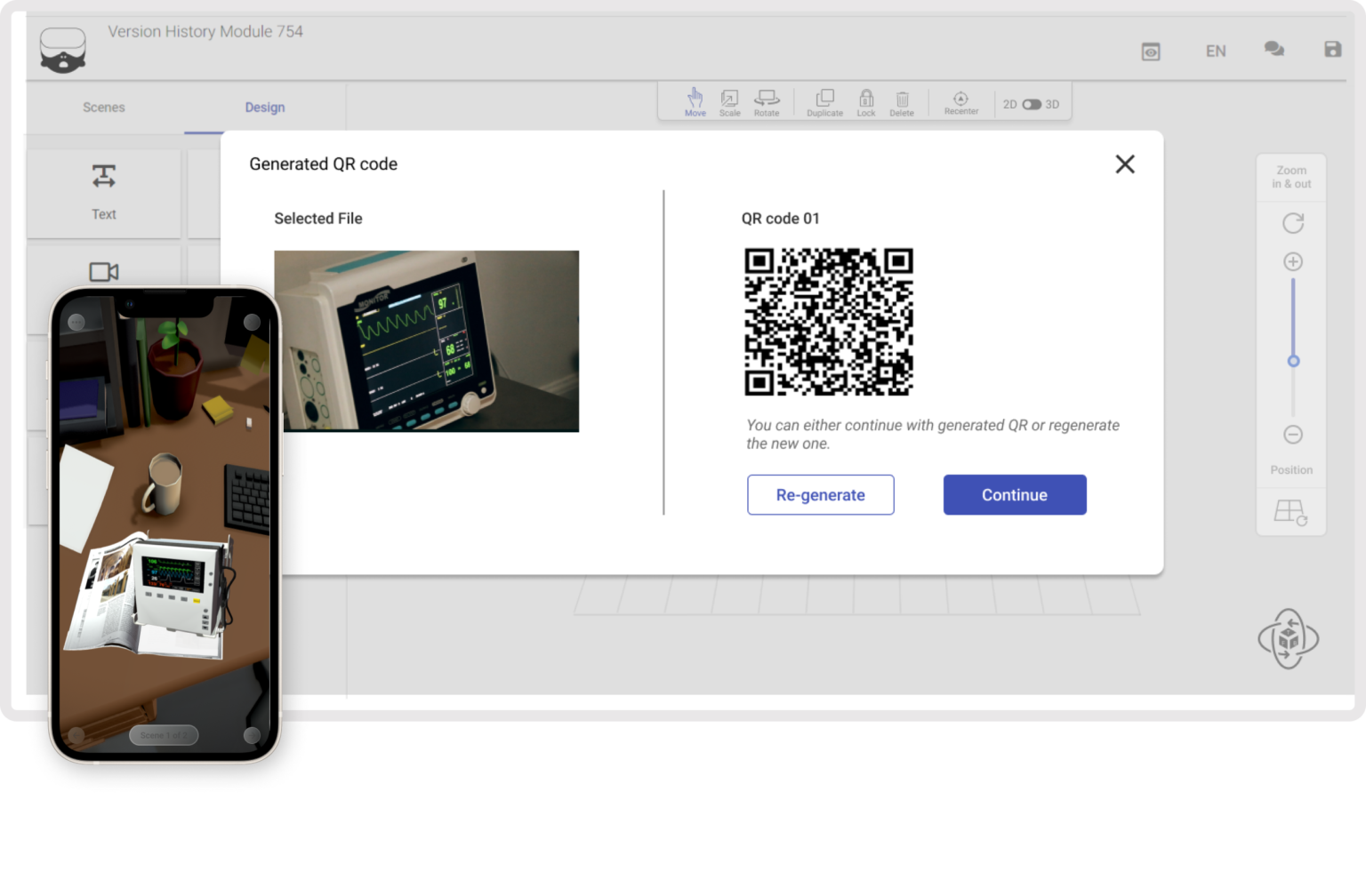This screenshot has height=896, width=1366.
Task: Select the Move tool
Action: coord(695,101)
